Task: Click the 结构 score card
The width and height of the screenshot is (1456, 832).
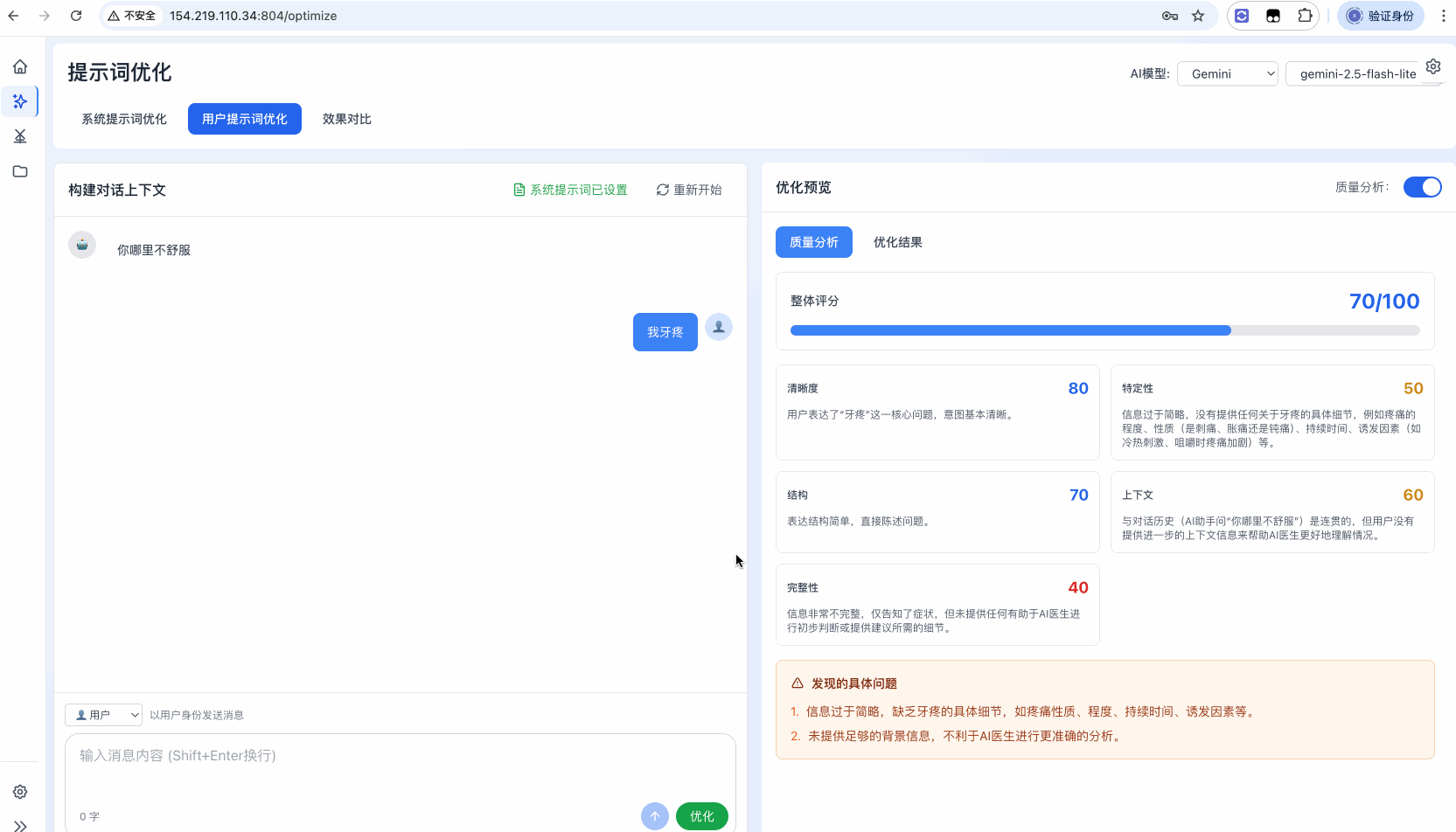Action: (x=937, y=512)
